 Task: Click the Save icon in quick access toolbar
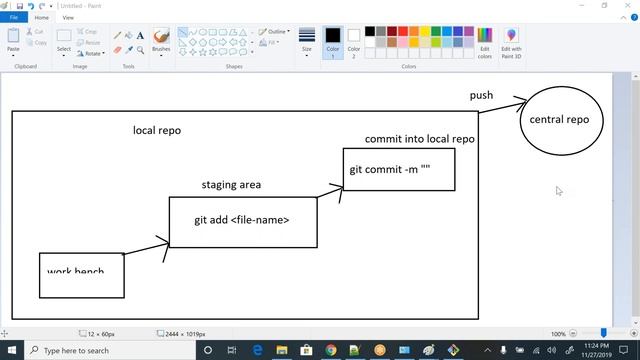20,6
